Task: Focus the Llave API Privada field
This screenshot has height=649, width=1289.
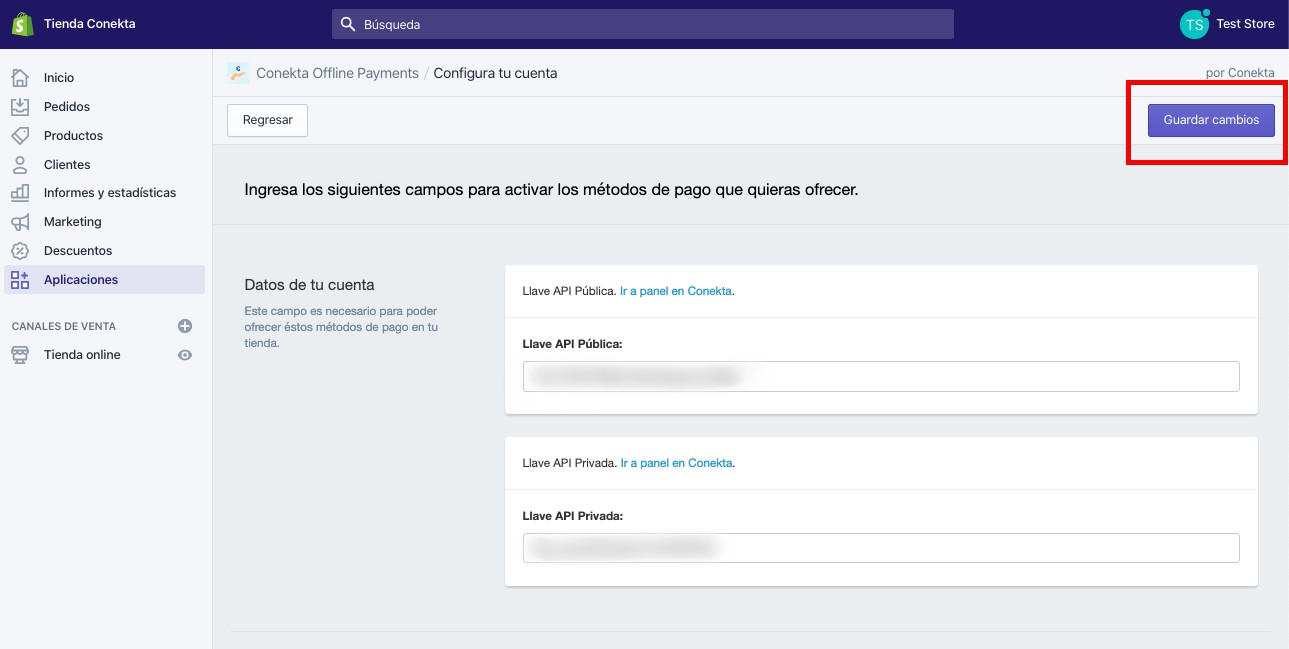Action: [881, 548]
